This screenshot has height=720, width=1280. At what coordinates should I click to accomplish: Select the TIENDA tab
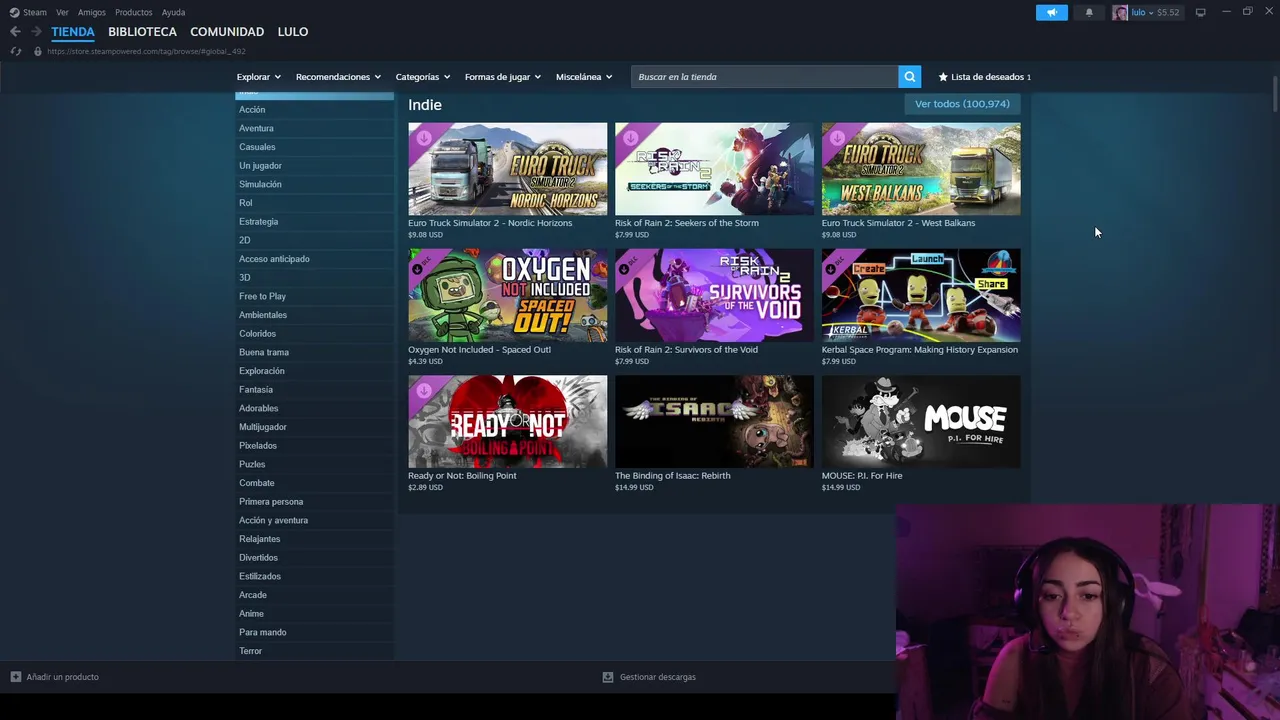point(73,32)
